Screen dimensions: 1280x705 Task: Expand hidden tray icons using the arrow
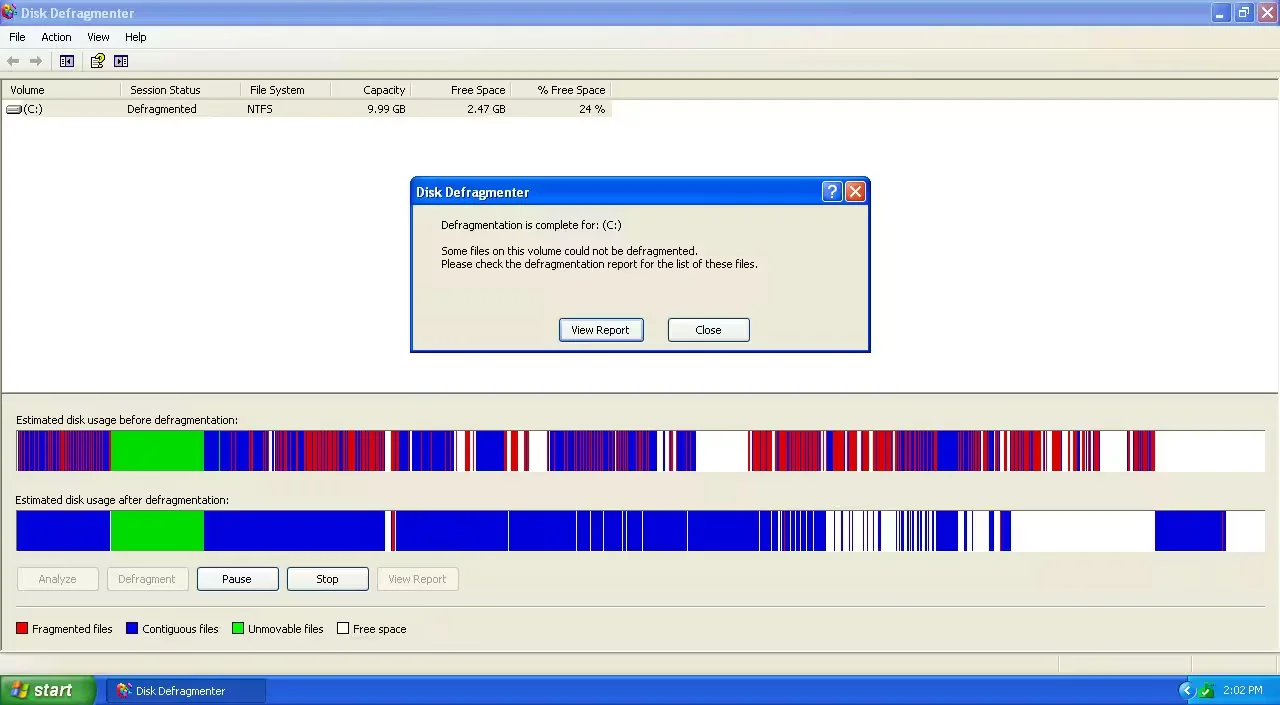pos(1187,691)
